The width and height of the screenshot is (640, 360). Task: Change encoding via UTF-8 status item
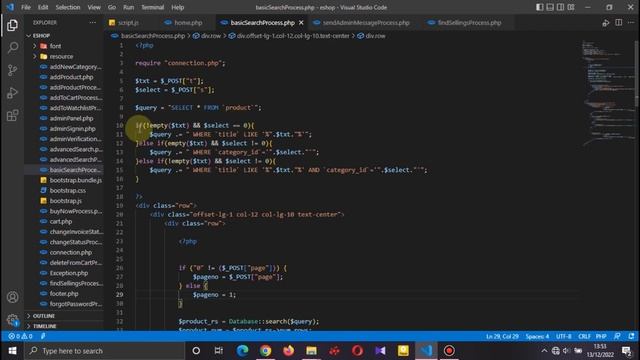(x=564, y=336)
